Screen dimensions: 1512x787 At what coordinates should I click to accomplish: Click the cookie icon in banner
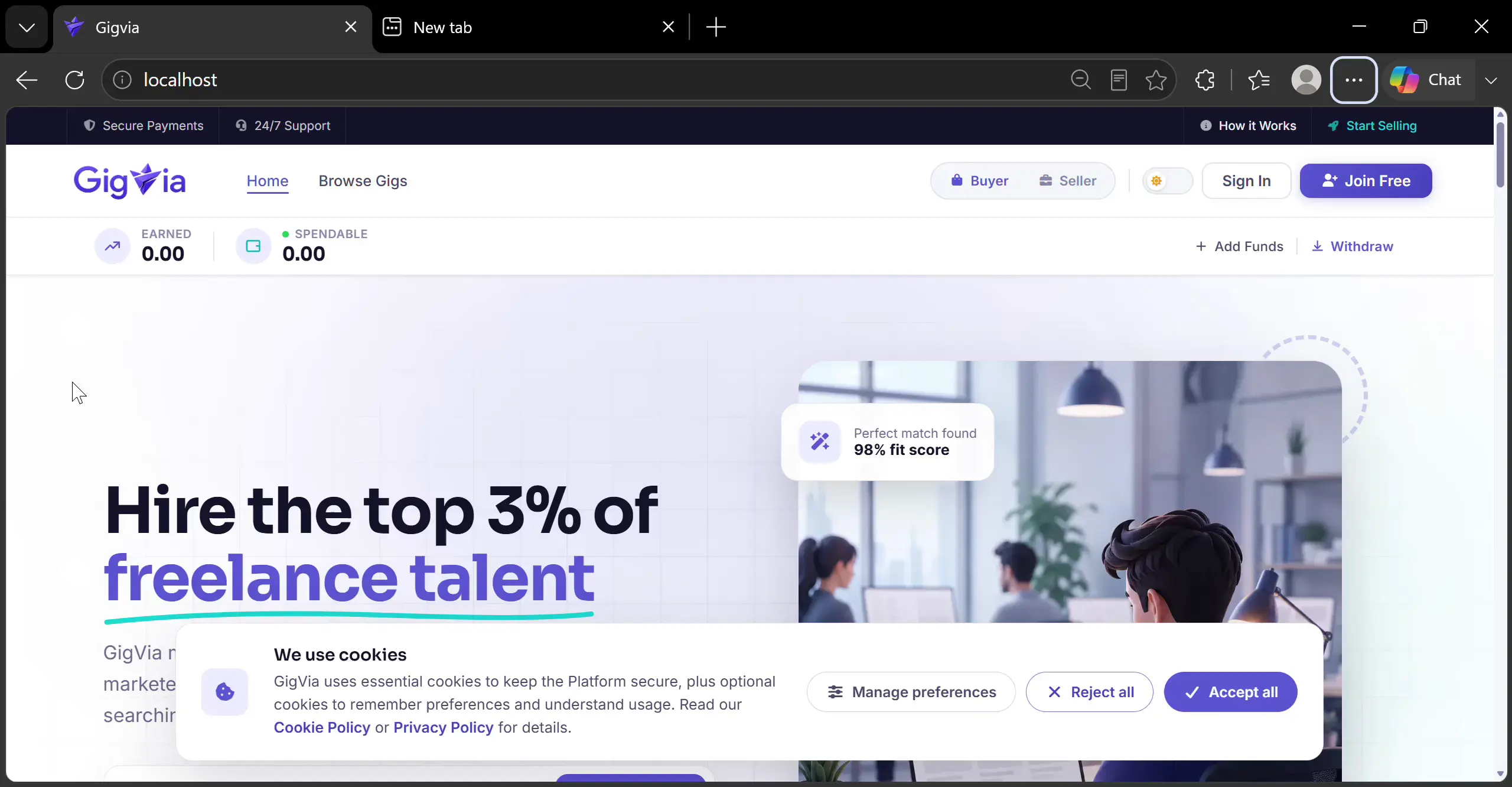[224, 692]
